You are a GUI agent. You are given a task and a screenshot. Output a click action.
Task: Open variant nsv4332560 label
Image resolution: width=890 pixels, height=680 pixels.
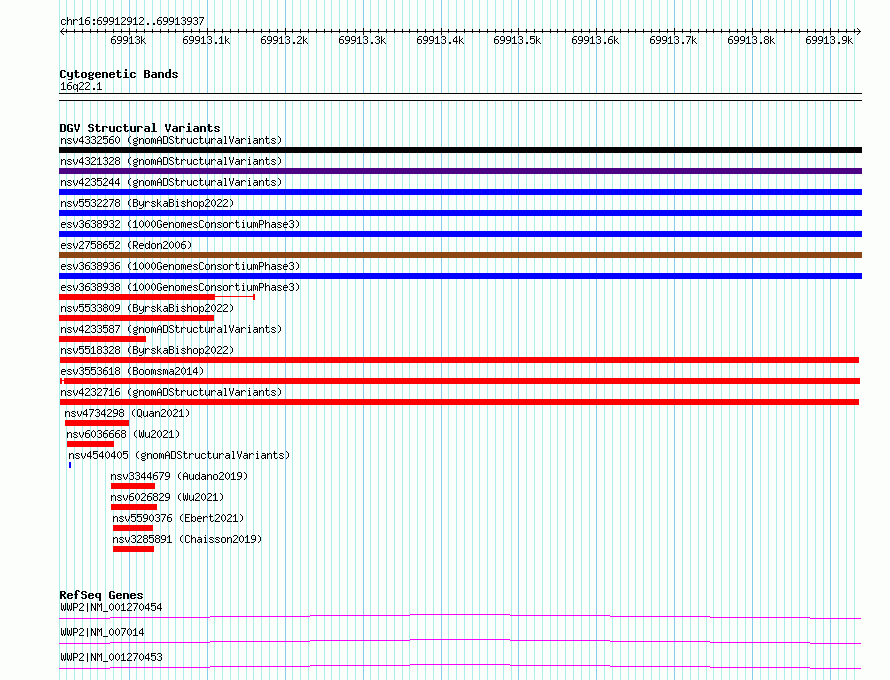(x=171, y=140)
